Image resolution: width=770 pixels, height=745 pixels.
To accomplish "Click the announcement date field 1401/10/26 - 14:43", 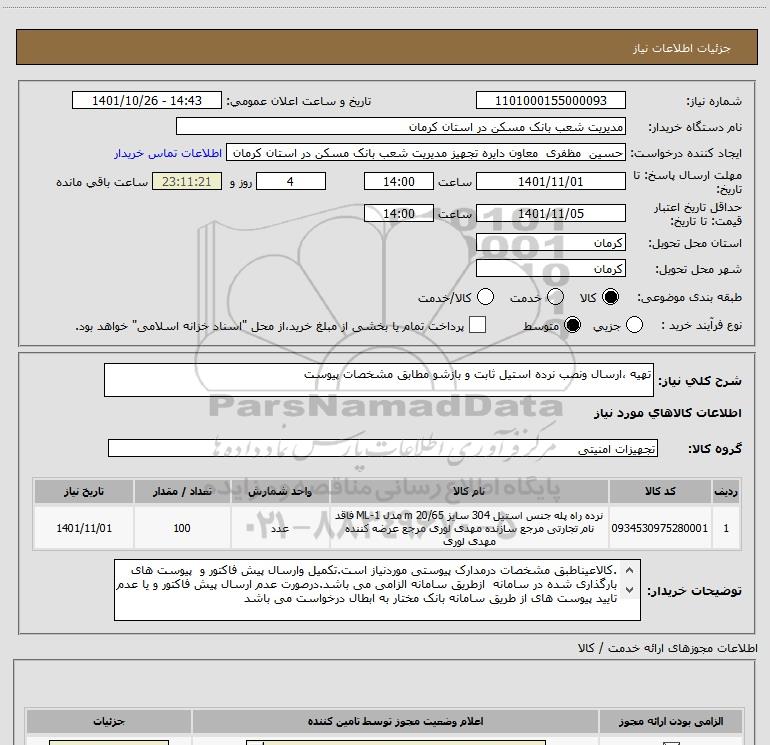I will [147, 100].
